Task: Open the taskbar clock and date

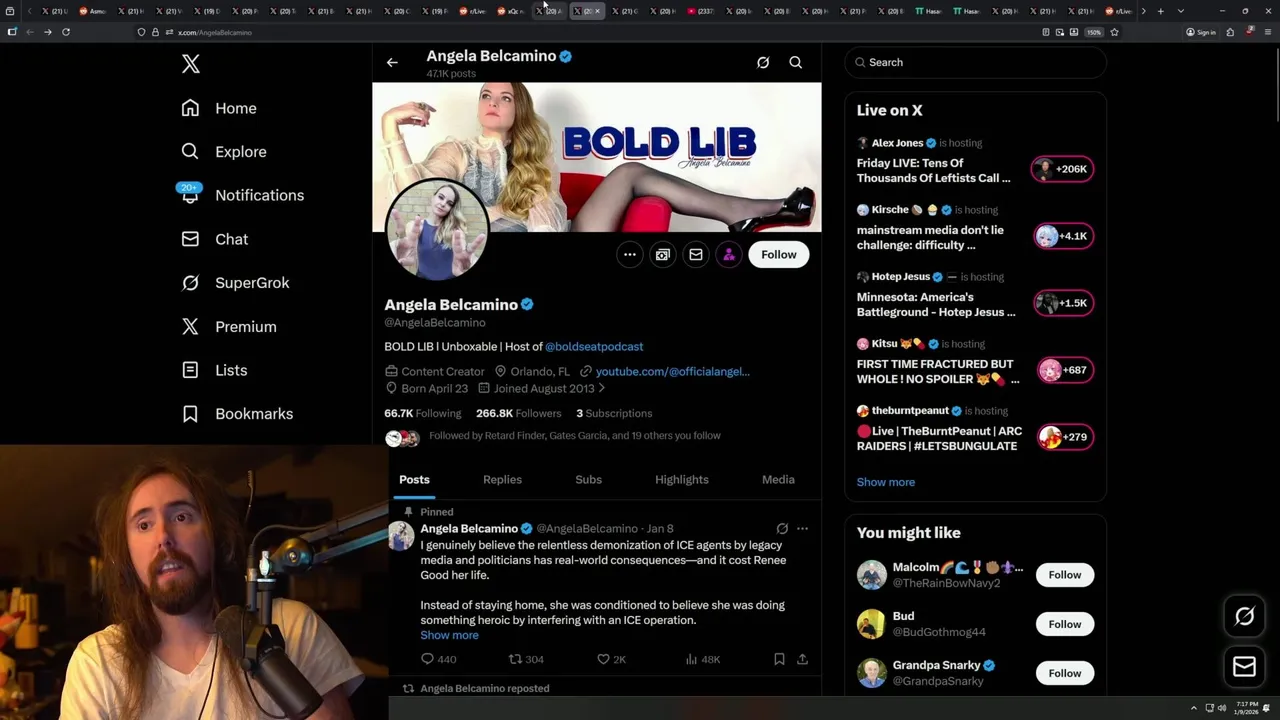Action: pyautogui.click(x=1246, y=708)
